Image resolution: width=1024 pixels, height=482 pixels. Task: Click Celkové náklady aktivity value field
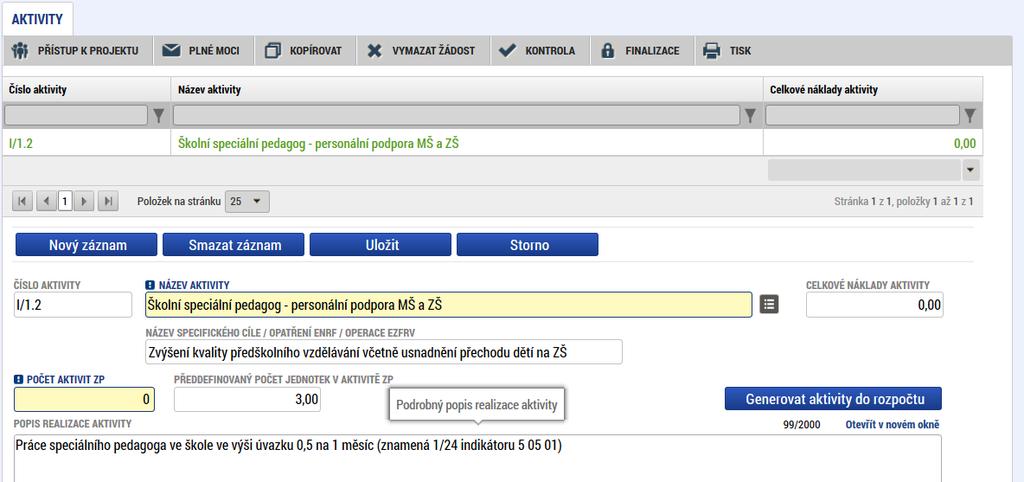(874, 305)
